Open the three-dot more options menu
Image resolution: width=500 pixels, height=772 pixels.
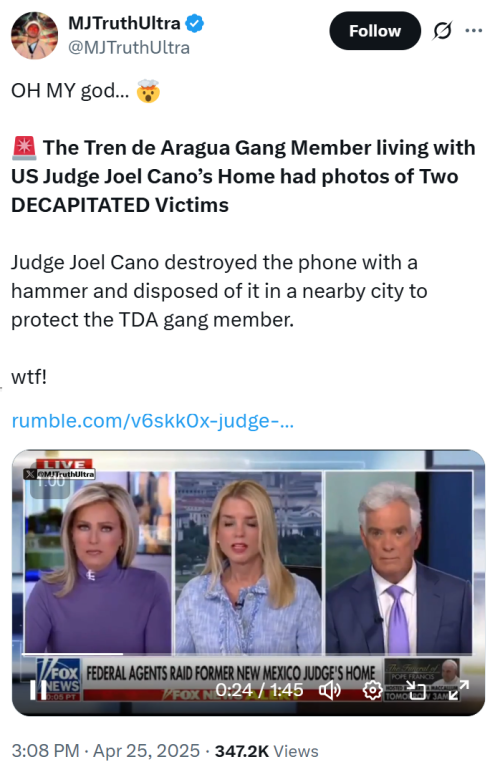pos(473,31)
